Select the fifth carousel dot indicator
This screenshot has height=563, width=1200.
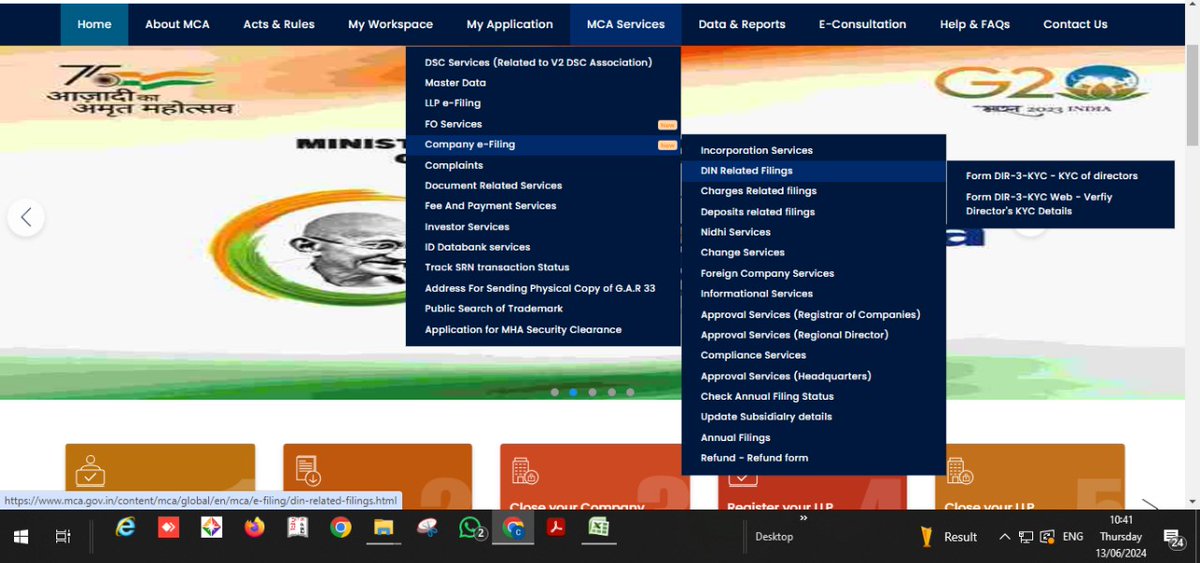(630, 392)
